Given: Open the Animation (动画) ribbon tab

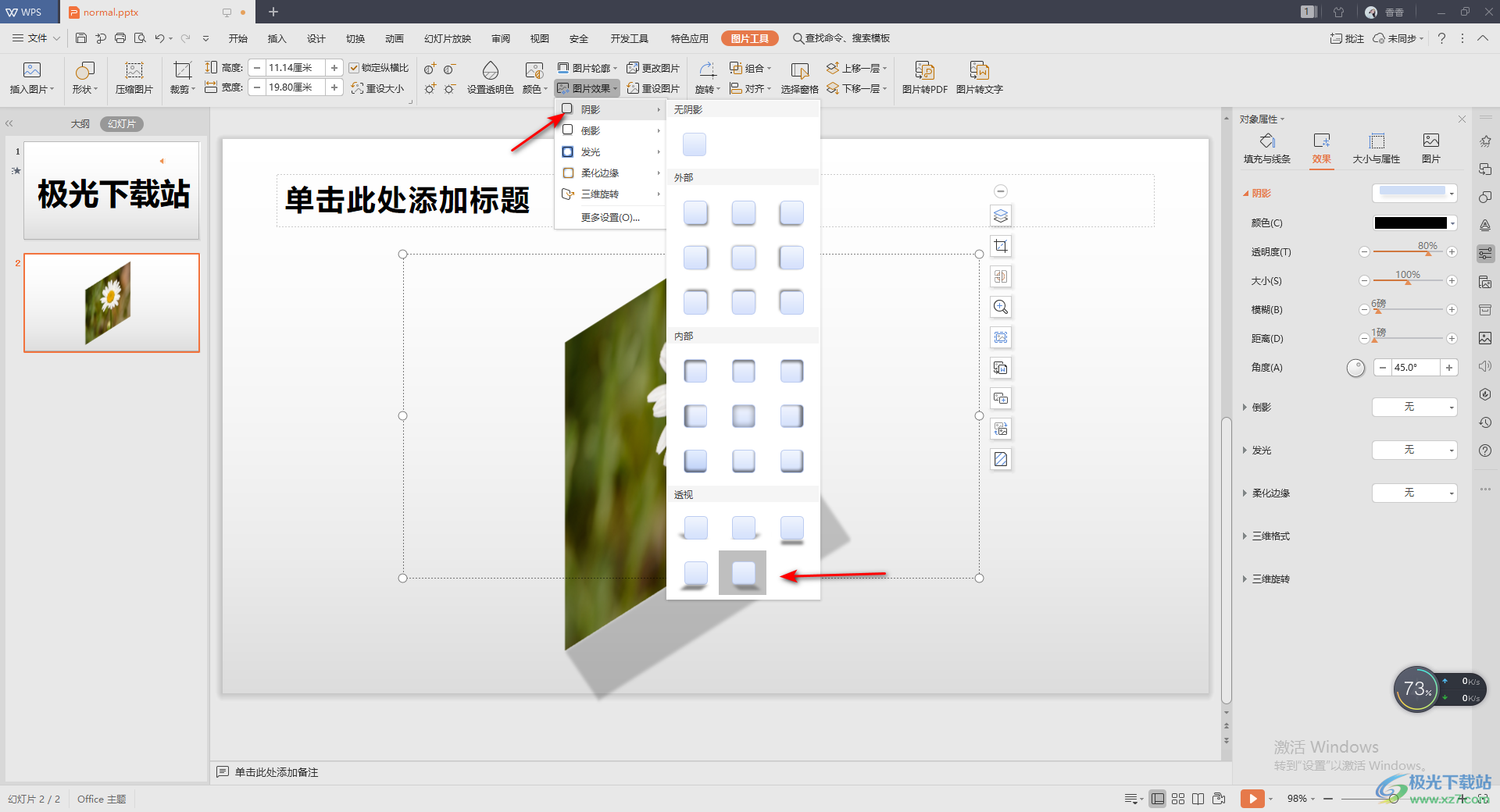Looking at the screenshot, I should coord(394,38).
